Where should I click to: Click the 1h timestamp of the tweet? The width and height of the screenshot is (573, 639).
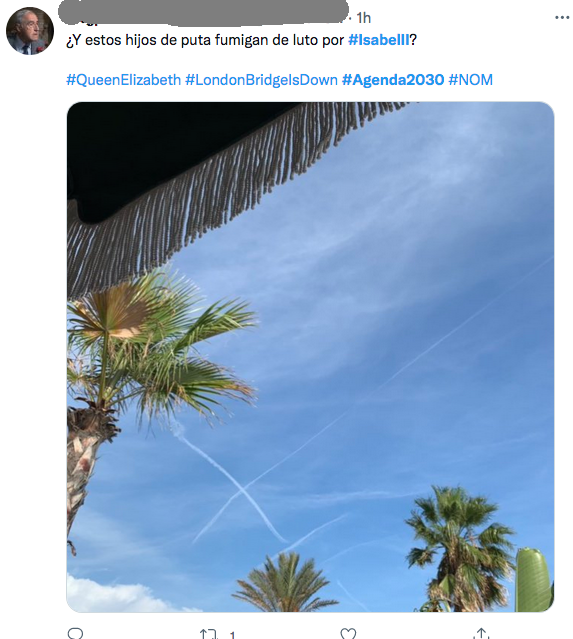(x=364, y=18)
